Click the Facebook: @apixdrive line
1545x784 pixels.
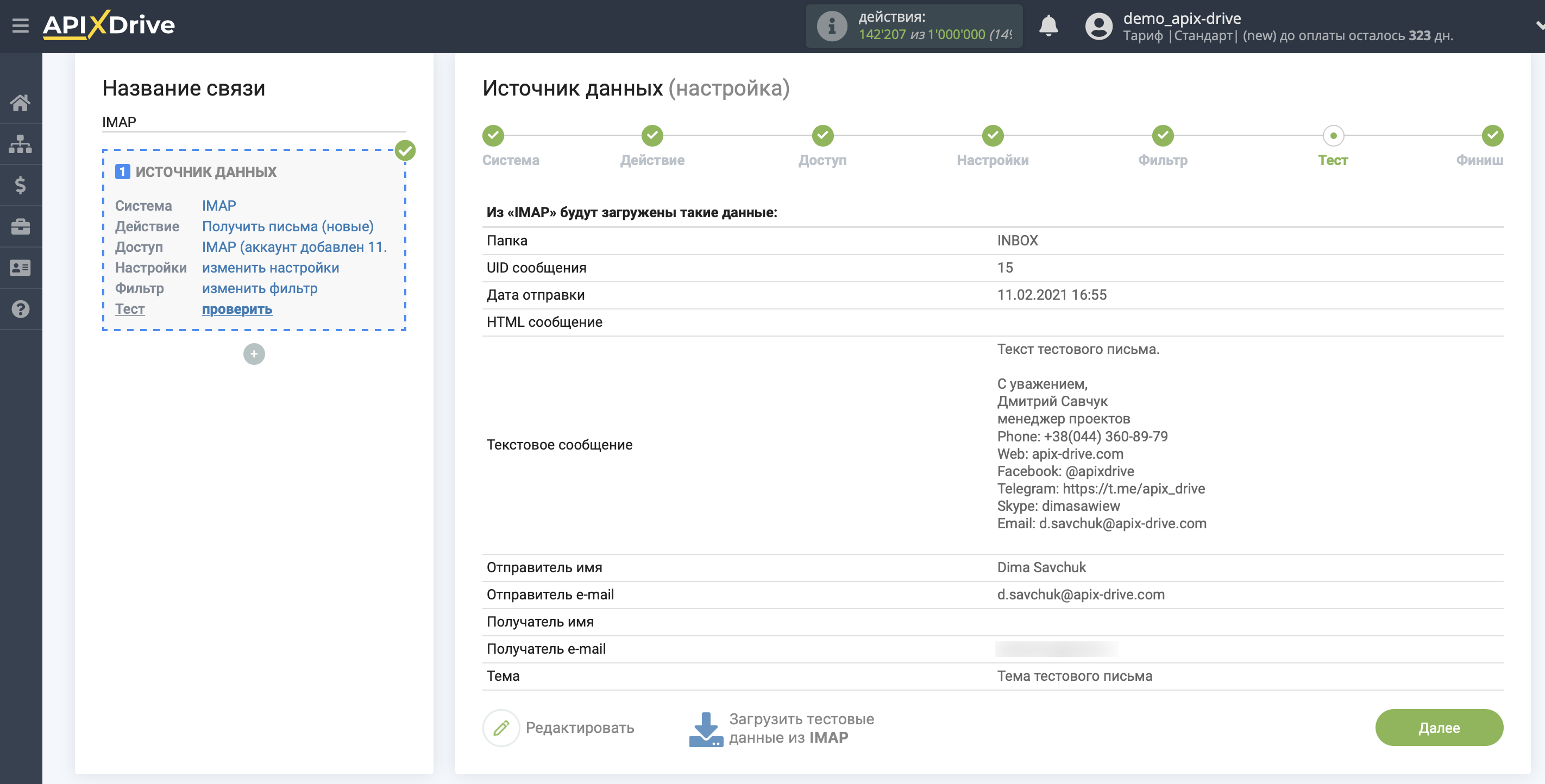coord(1065,471)
